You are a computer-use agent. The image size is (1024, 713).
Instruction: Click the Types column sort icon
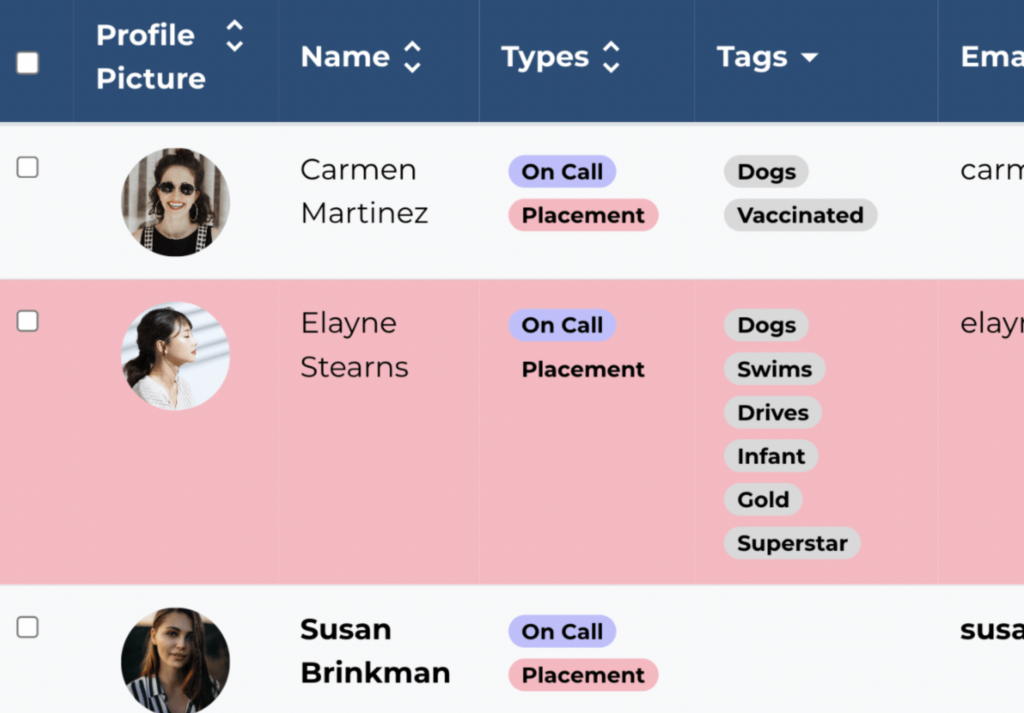tap(611, 57)
